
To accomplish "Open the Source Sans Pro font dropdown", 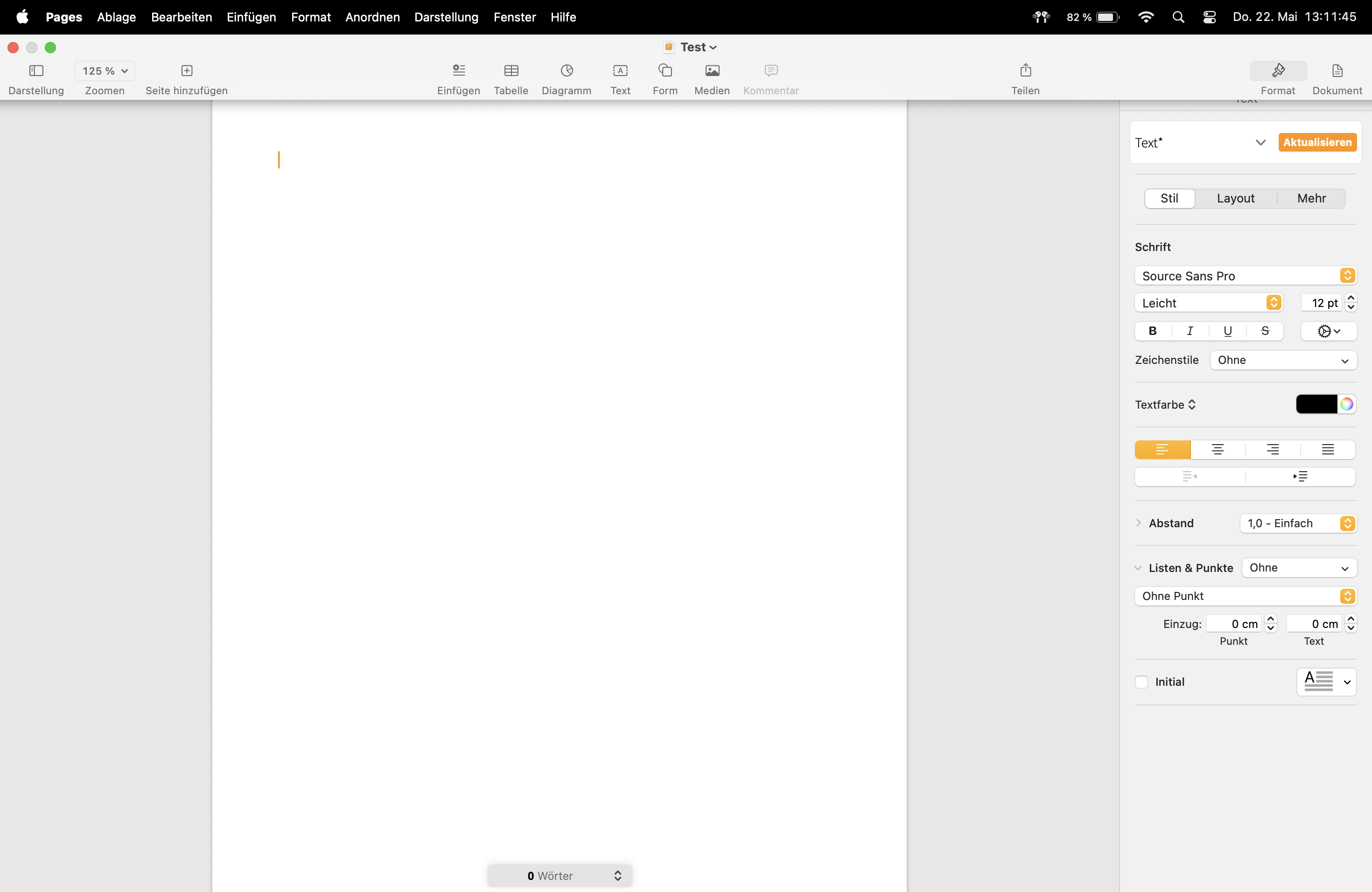I will point(1245,276).
